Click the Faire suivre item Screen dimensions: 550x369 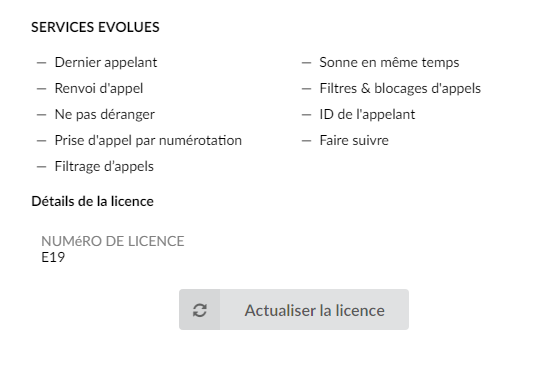click(x=354, y=140)
